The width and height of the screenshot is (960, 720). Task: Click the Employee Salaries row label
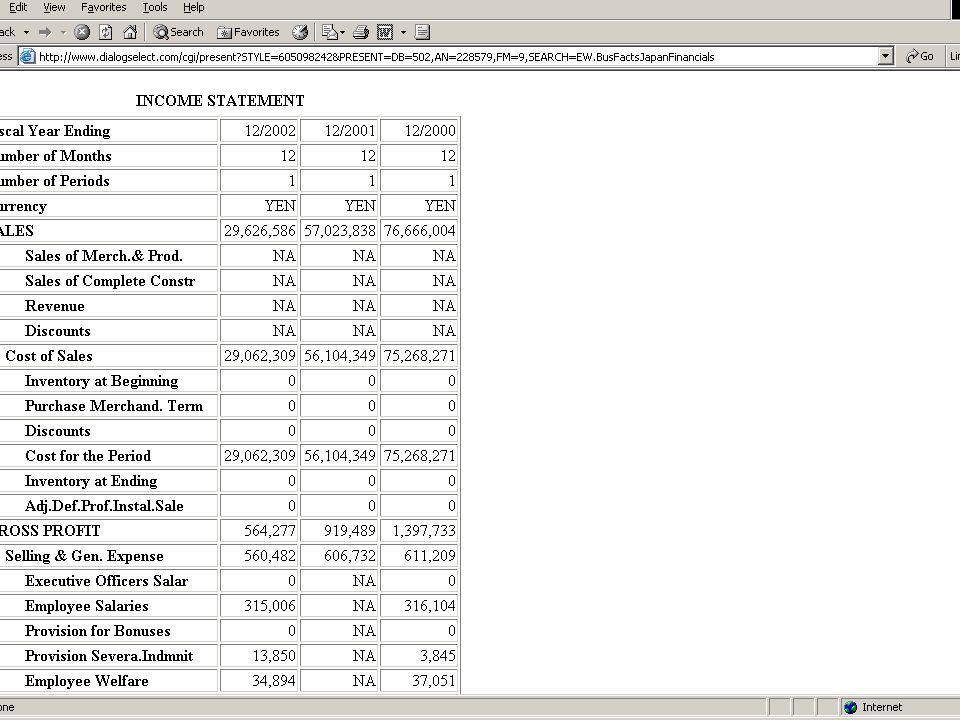pyautogui.click(x=87, y=606)
